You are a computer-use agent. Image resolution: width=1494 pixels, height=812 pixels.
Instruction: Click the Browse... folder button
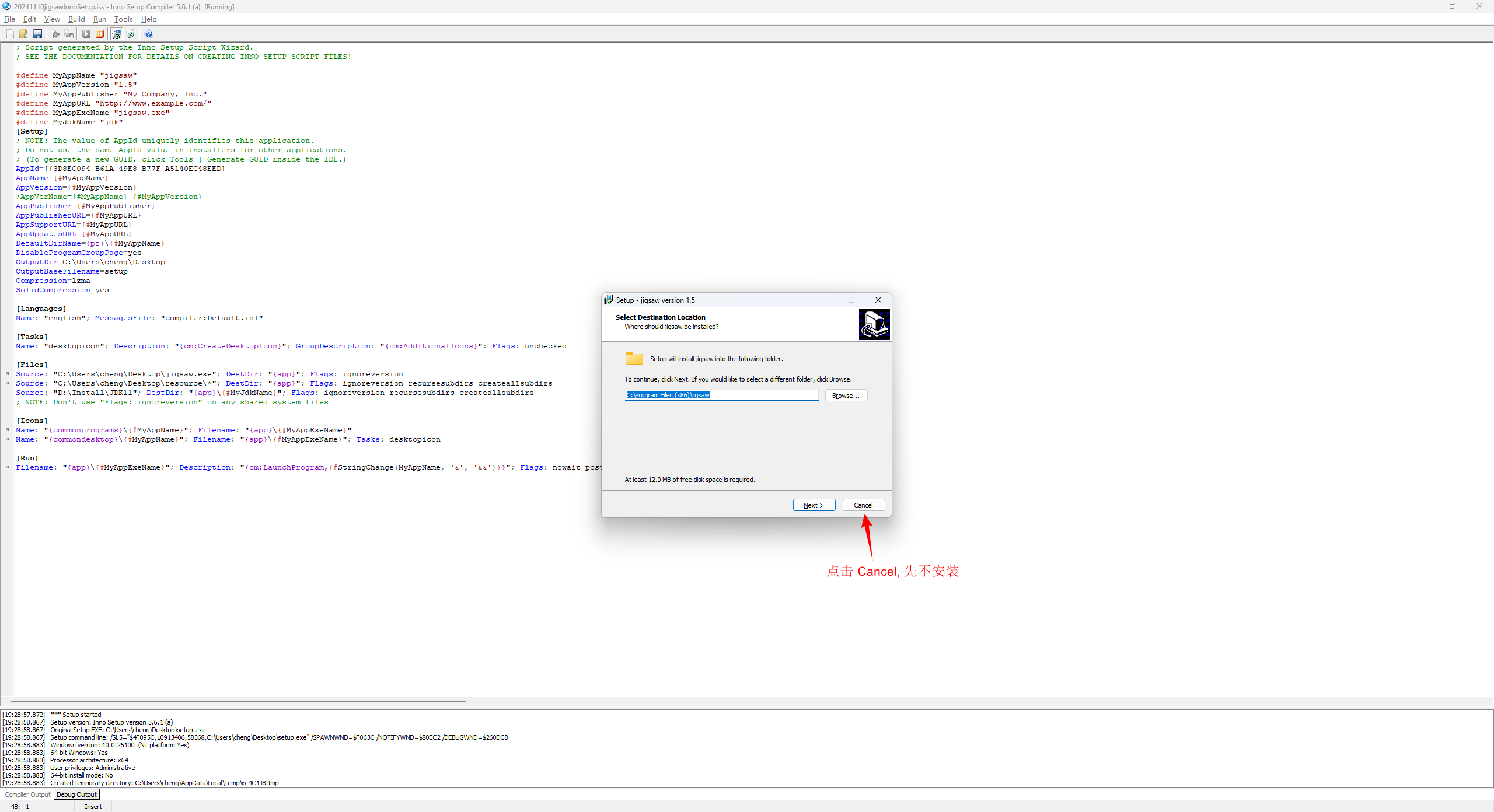[846, 395]
